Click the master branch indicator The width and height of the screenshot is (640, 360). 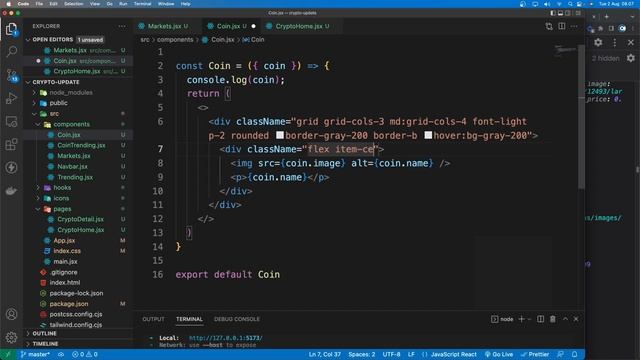pyautogui.click(x=35, y=354)
